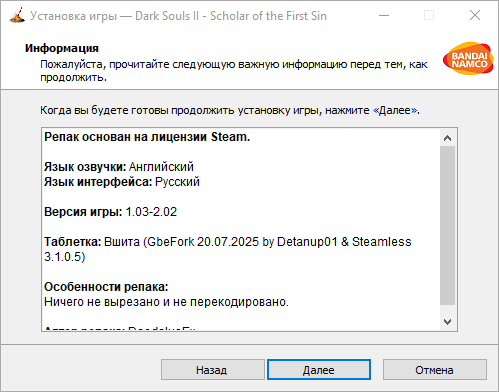The width and height of the screenshot is (499, 392).
Task: Click the 'Язык озвучки: Английский' line
Action: tap(119, 167)
